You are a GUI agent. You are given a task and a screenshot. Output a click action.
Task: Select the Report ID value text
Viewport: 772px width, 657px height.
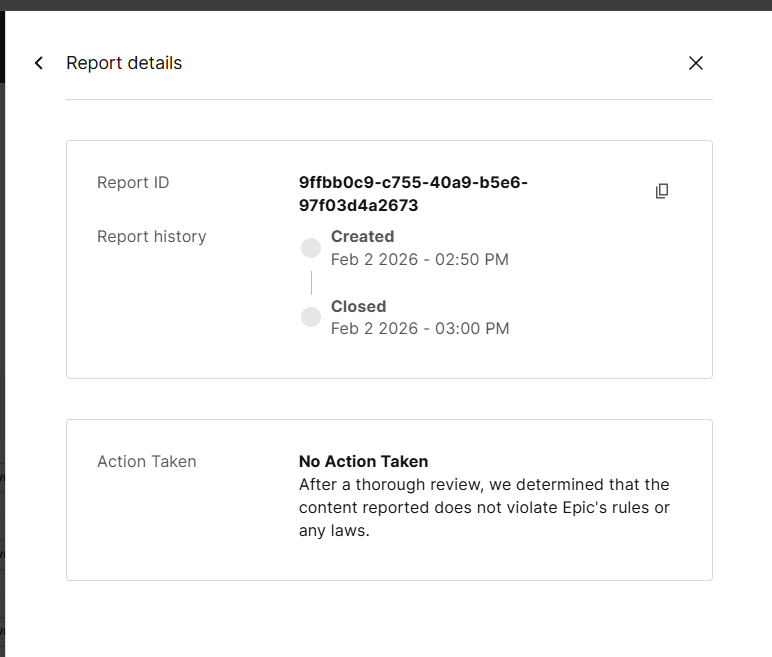point(413,194)
